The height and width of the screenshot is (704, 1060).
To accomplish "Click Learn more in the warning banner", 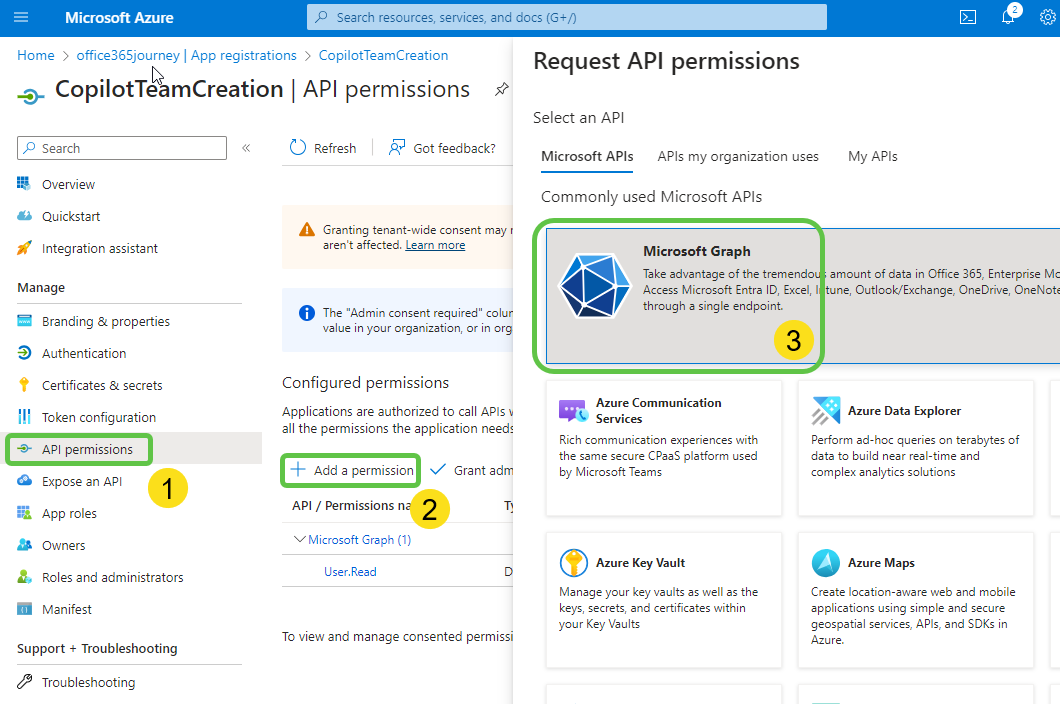I will pyautogui.click(x=435, y=244).
